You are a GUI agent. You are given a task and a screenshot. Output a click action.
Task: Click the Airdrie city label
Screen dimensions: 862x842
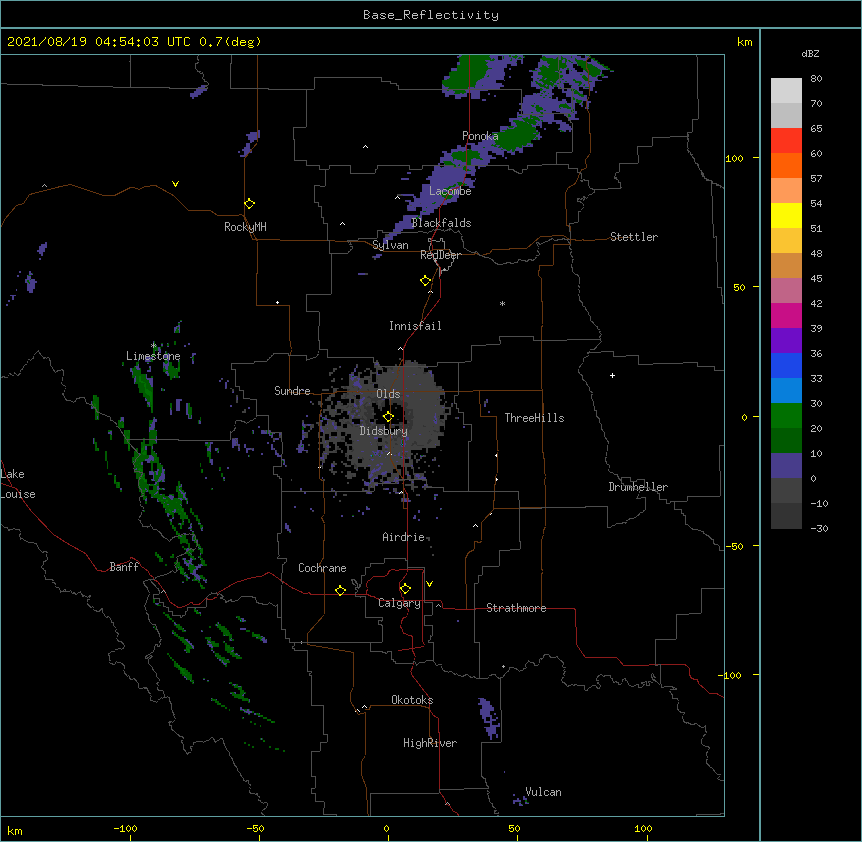click(x=404, y=537)
